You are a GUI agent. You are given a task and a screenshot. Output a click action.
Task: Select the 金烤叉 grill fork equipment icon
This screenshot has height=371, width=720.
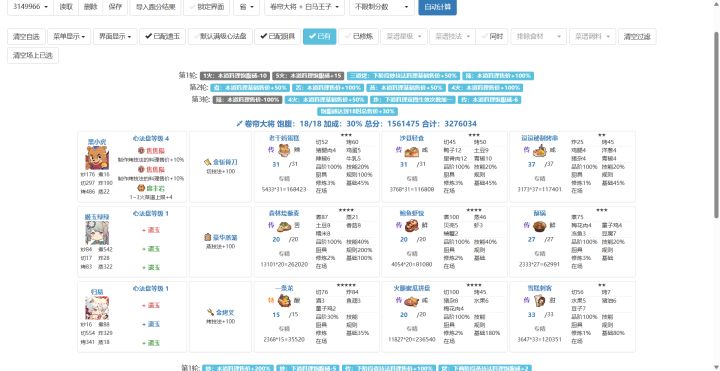coord(210,312)
